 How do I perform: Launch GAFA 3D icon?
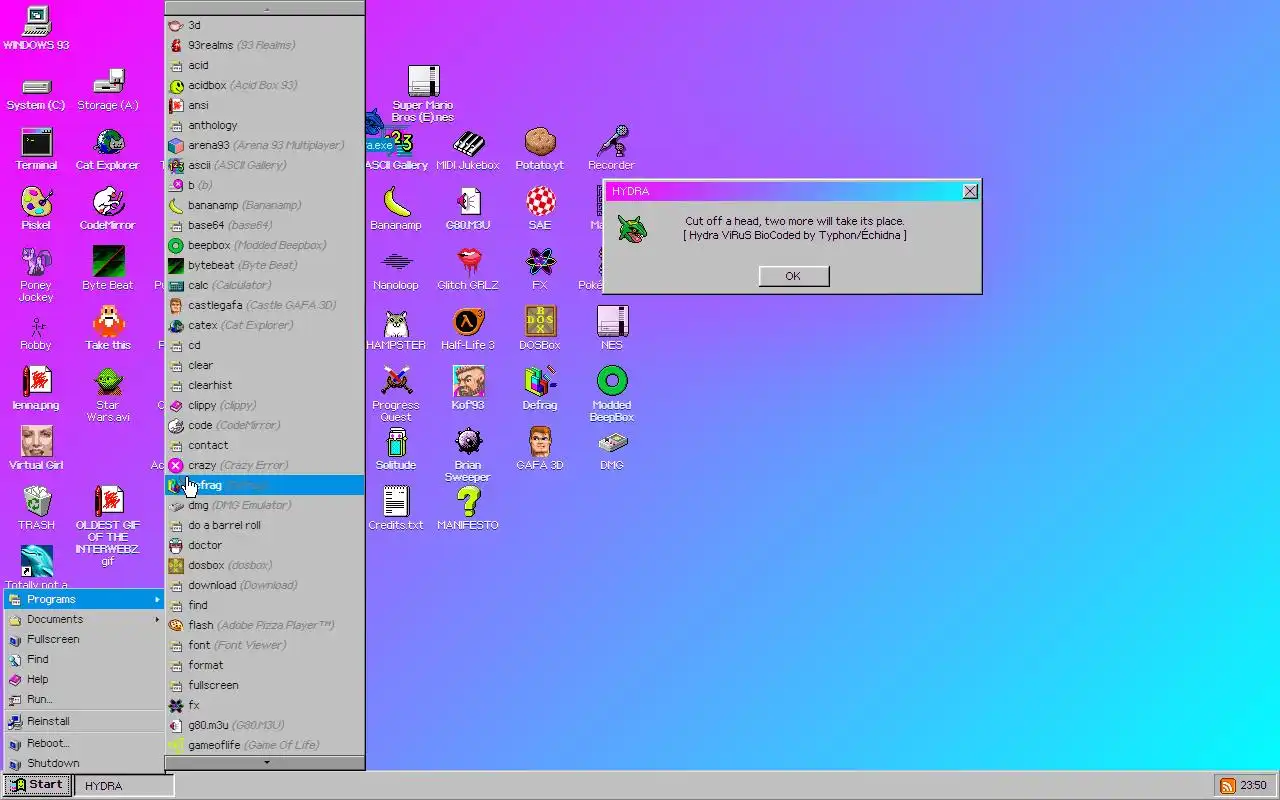pyautogui.click(x=540, y=449)
